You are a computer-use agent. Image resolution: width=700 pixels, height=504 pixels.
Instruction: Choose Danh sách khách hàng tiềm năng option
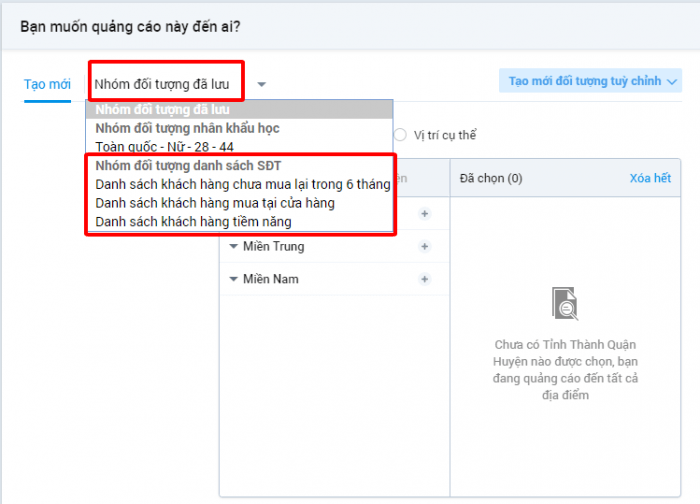(x=193, y=221)
